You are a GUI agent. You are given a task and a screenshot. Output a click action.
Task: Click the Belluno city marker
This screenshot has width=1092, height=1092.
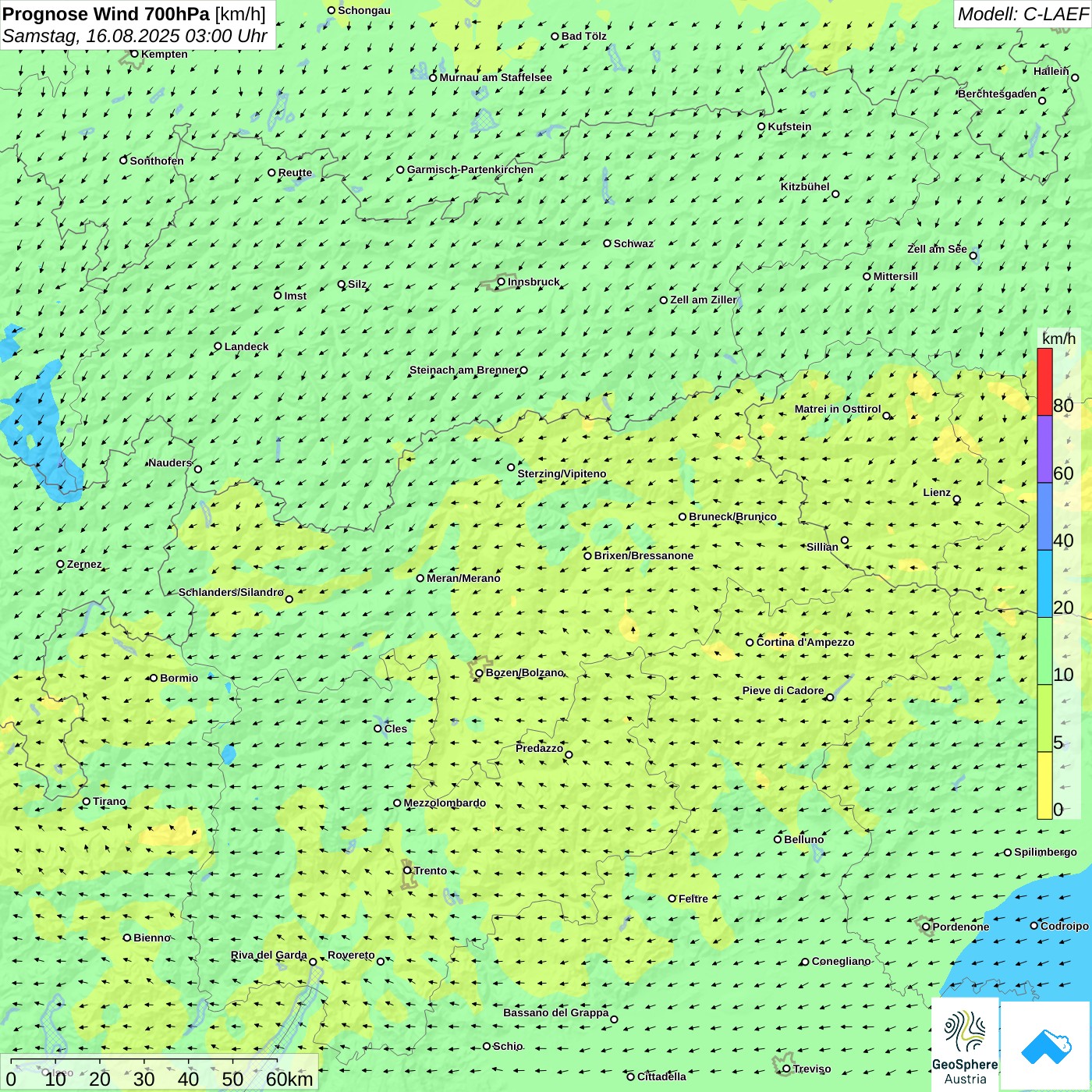pos(778,839)
